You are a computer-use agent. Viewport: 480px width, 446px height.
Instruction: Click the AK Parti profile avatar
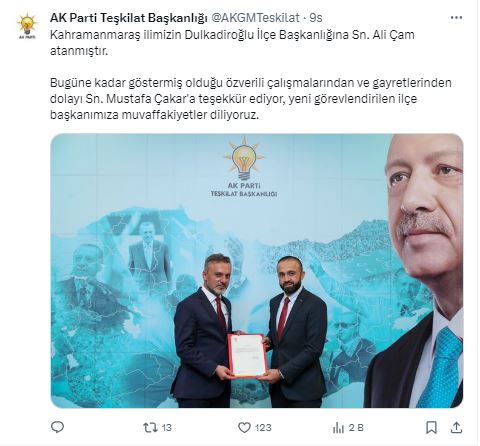coord(27,26)
